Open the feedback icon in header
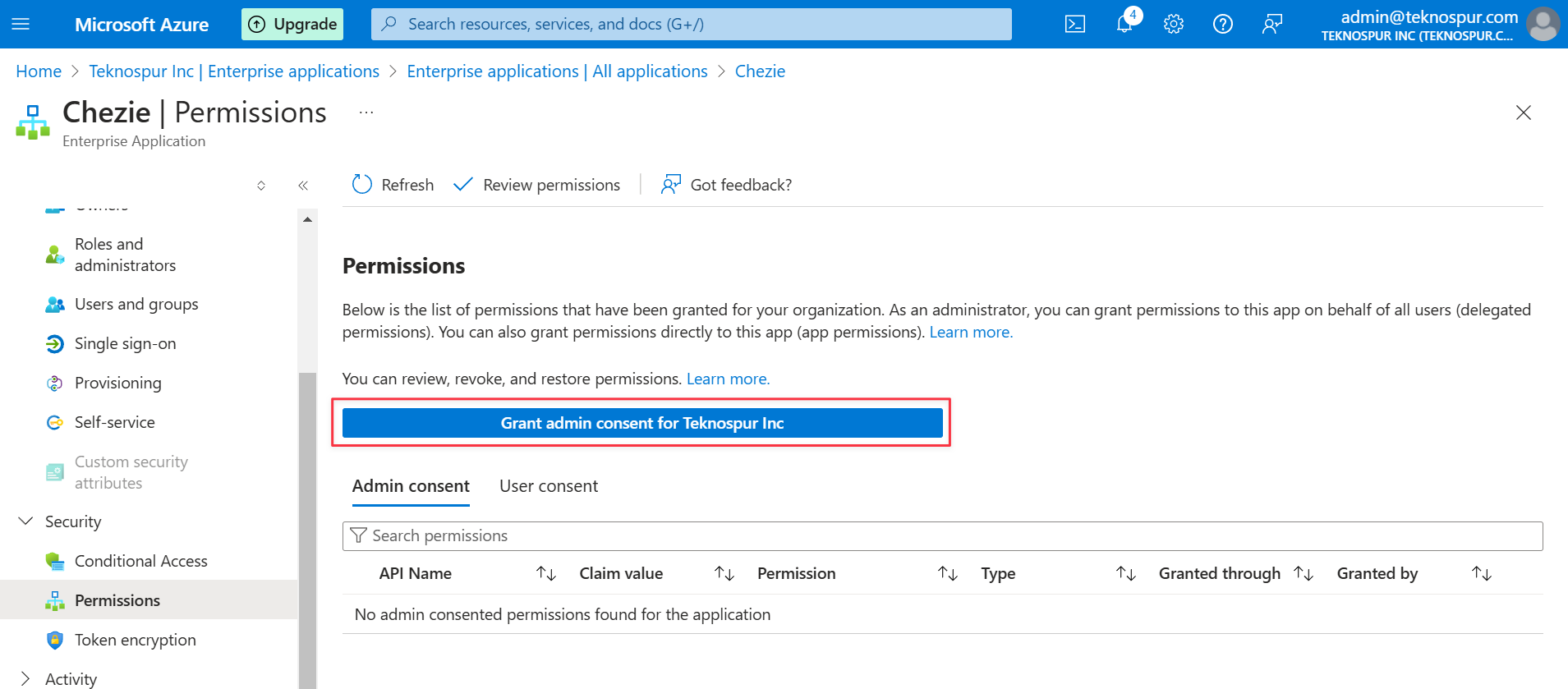This screenshot has height=689, width=1568. (x=1272, y=25)
